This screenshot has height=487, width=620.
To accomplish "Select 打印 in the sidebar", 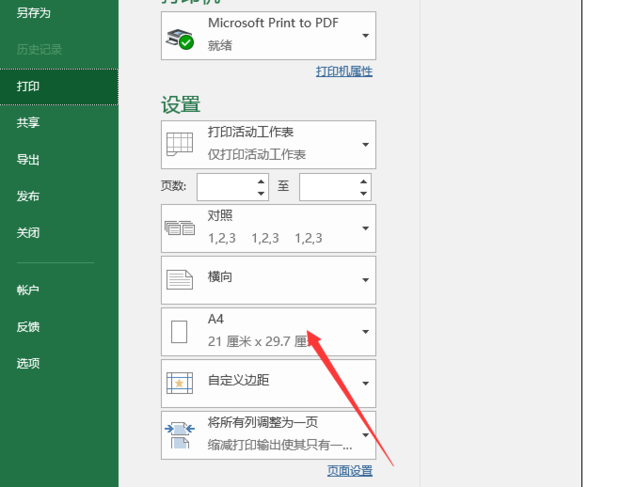I will point(59,87).
